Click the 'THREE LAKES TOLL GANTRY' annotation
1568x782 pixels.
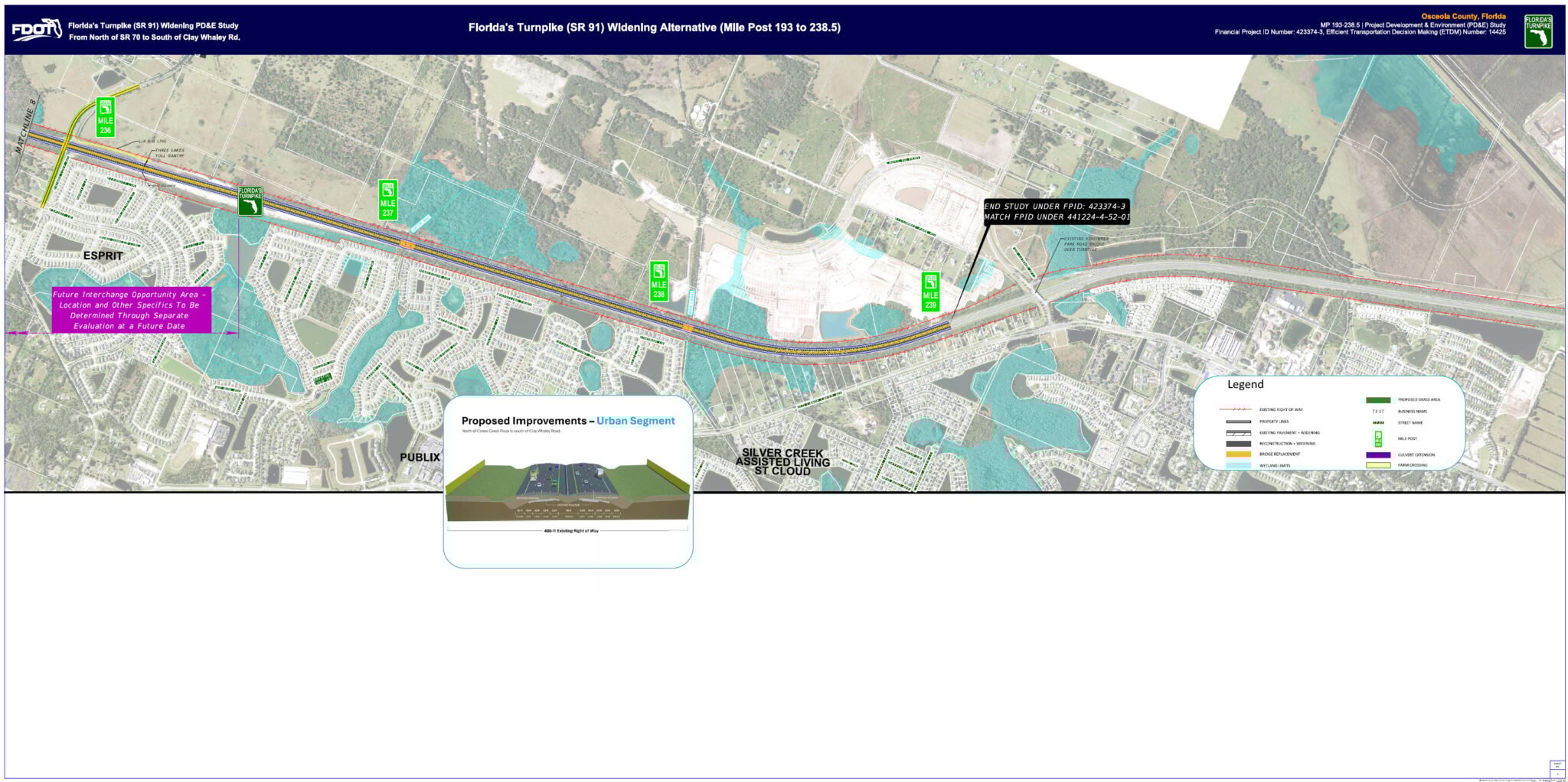click(x=169, y=155)
